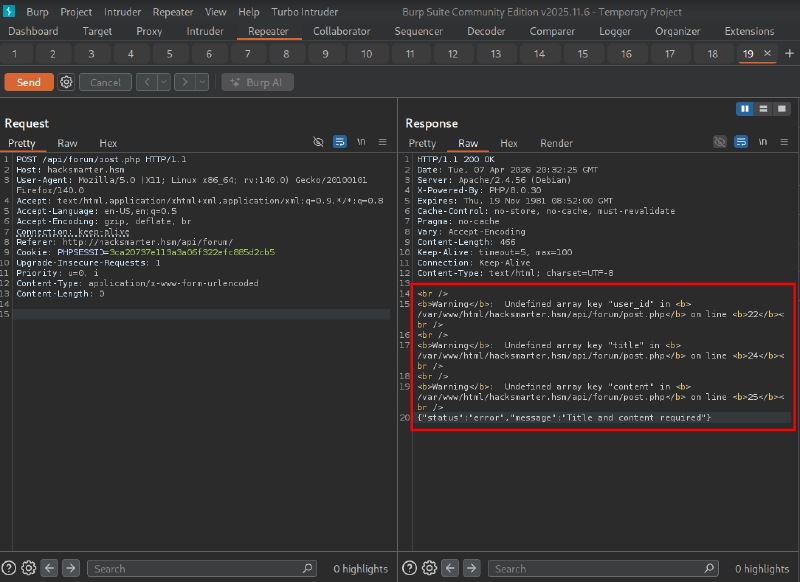This screenshot has width=800, height=582.
Task: Jump to previous match in Response search
Action: 451,568
